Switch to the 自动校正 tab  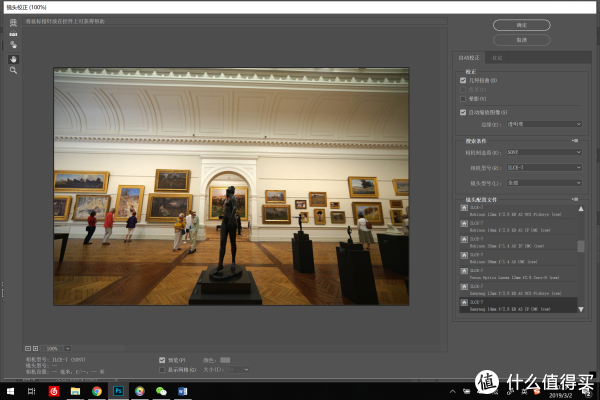pyautogui.click(x=469, y=58)
